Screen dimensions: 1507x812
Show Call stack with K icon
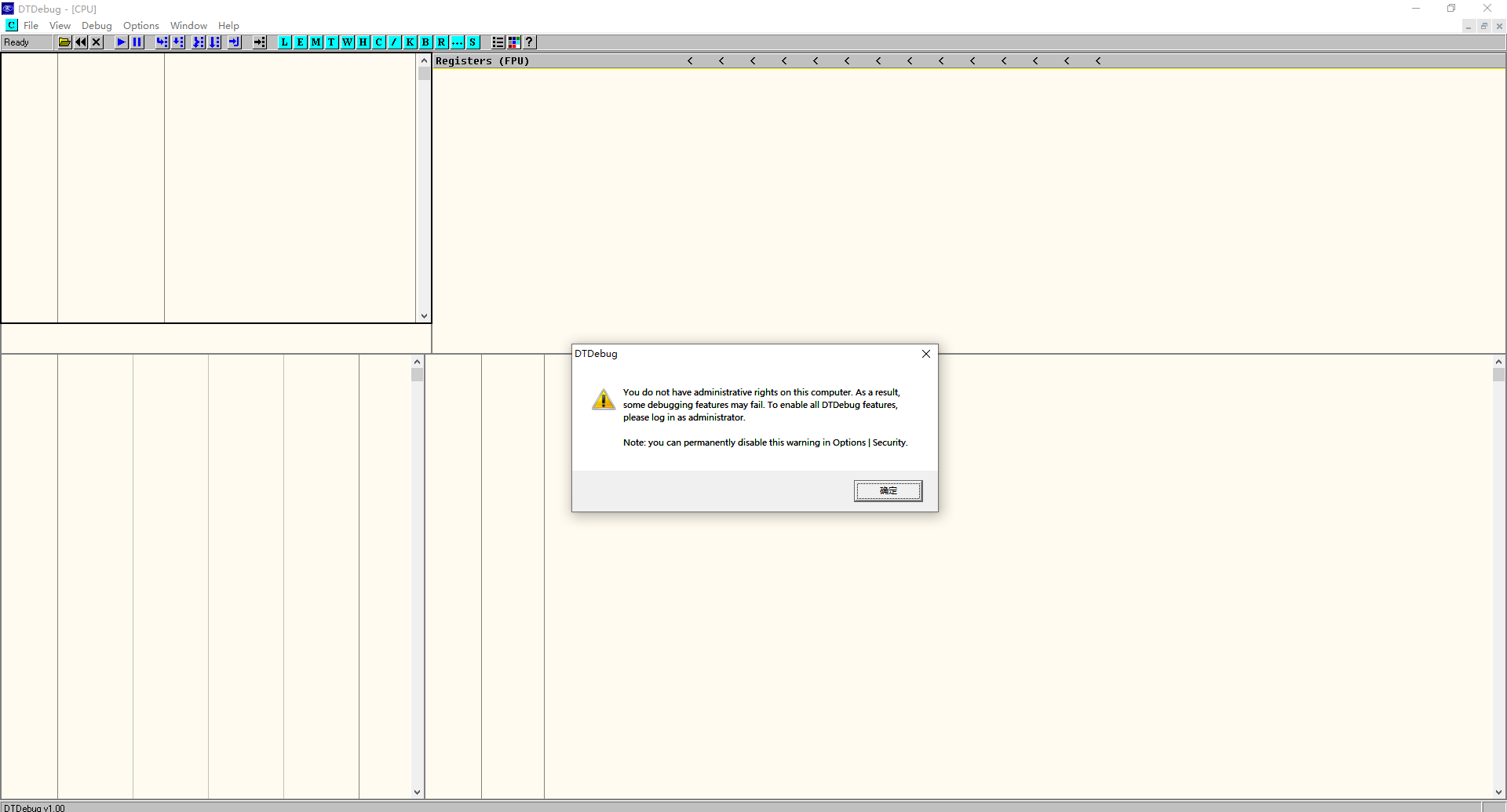(411, 42)
